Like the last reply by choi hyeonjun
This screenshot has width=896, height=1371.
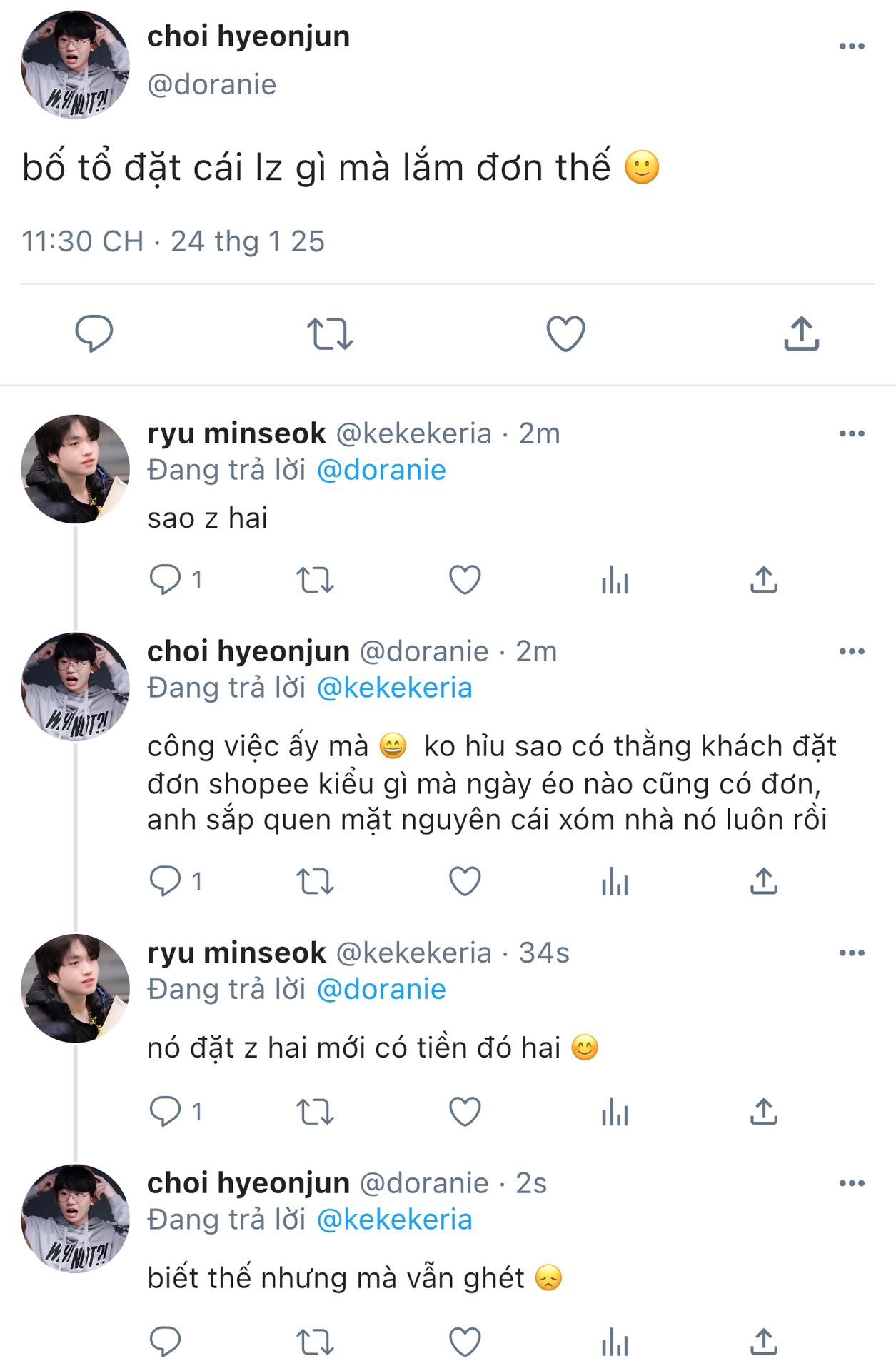click(x=465, y=1342)
